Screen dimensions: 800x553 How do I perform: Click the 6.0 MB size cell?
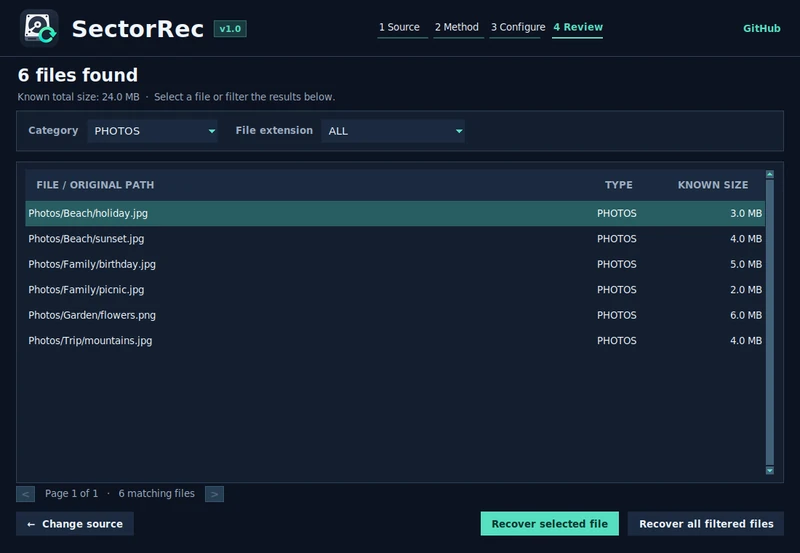(745, 315)
